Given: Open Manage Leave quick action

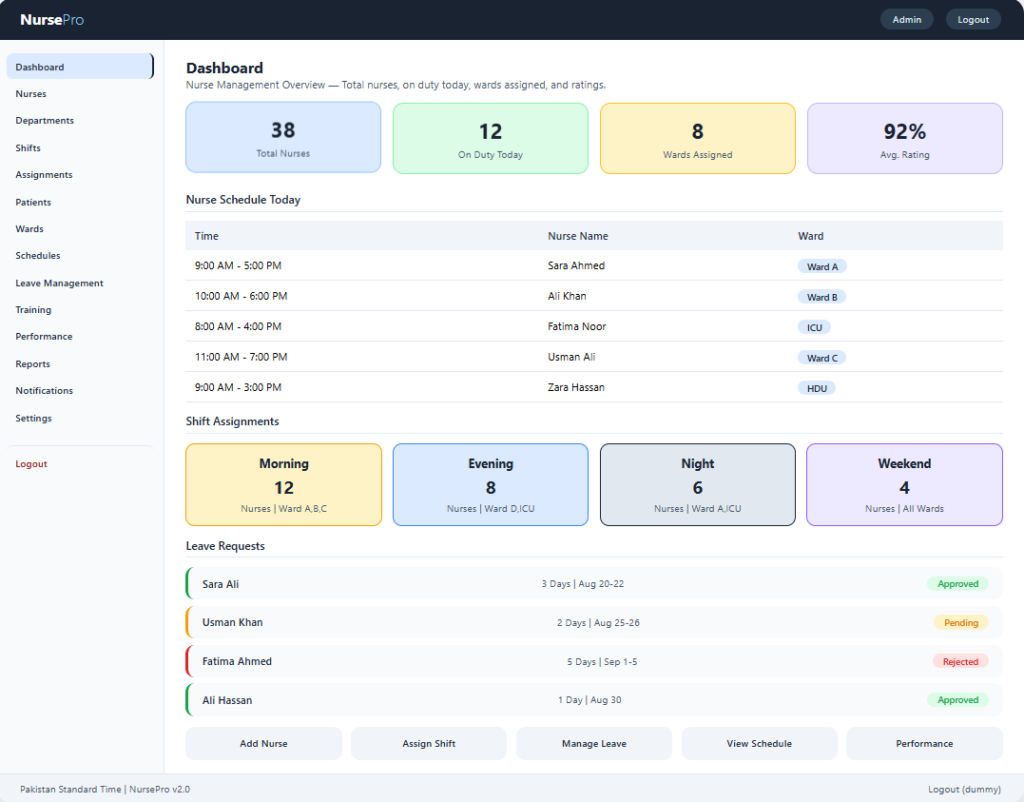Looking at the screenshot, I should pos(594,743).
